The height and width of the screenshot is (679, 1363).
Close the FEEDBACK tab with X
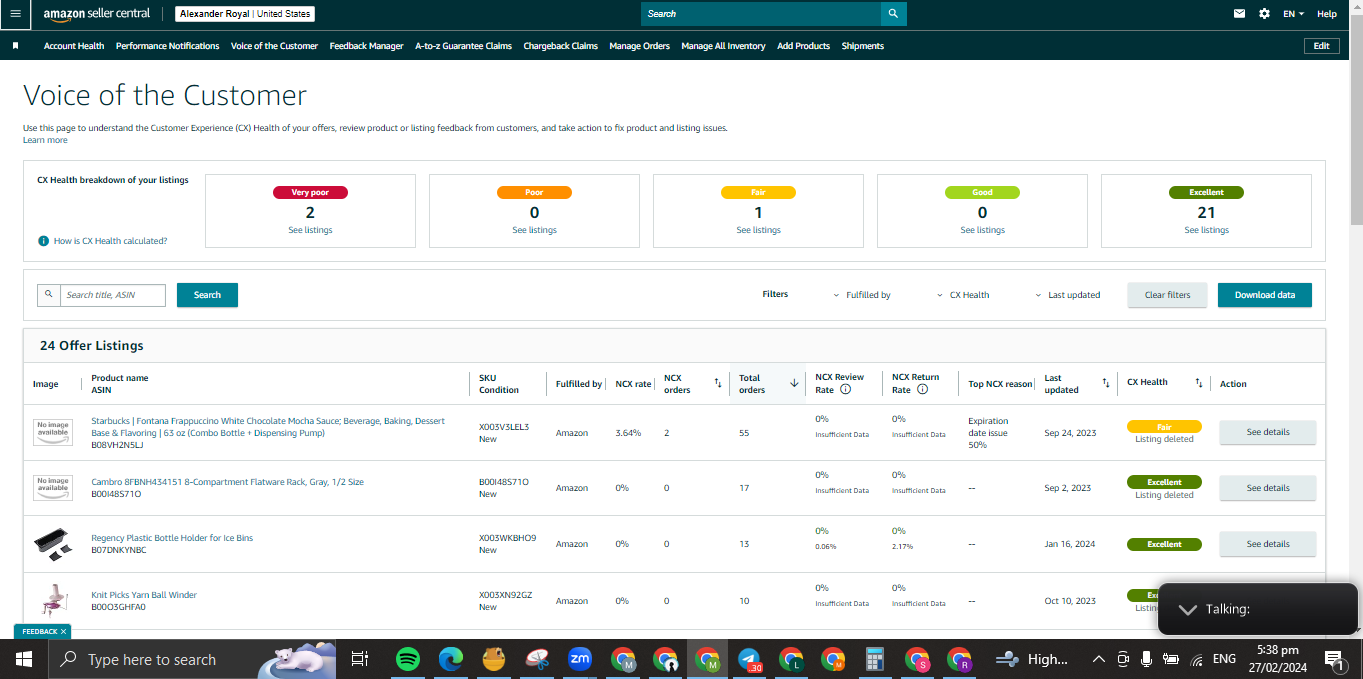(x=63, y=632)
